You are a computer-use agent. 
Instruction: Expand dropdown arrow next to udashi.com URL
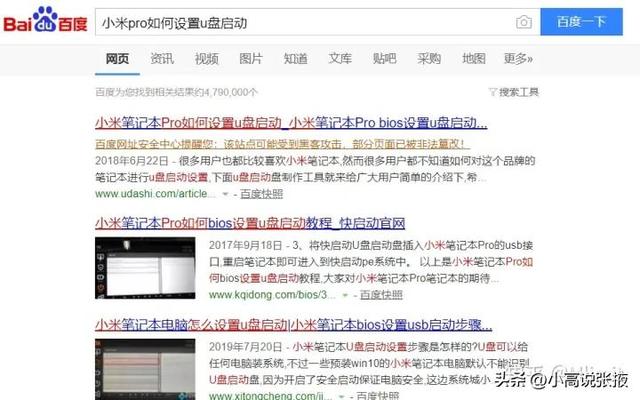click(225, 194)
